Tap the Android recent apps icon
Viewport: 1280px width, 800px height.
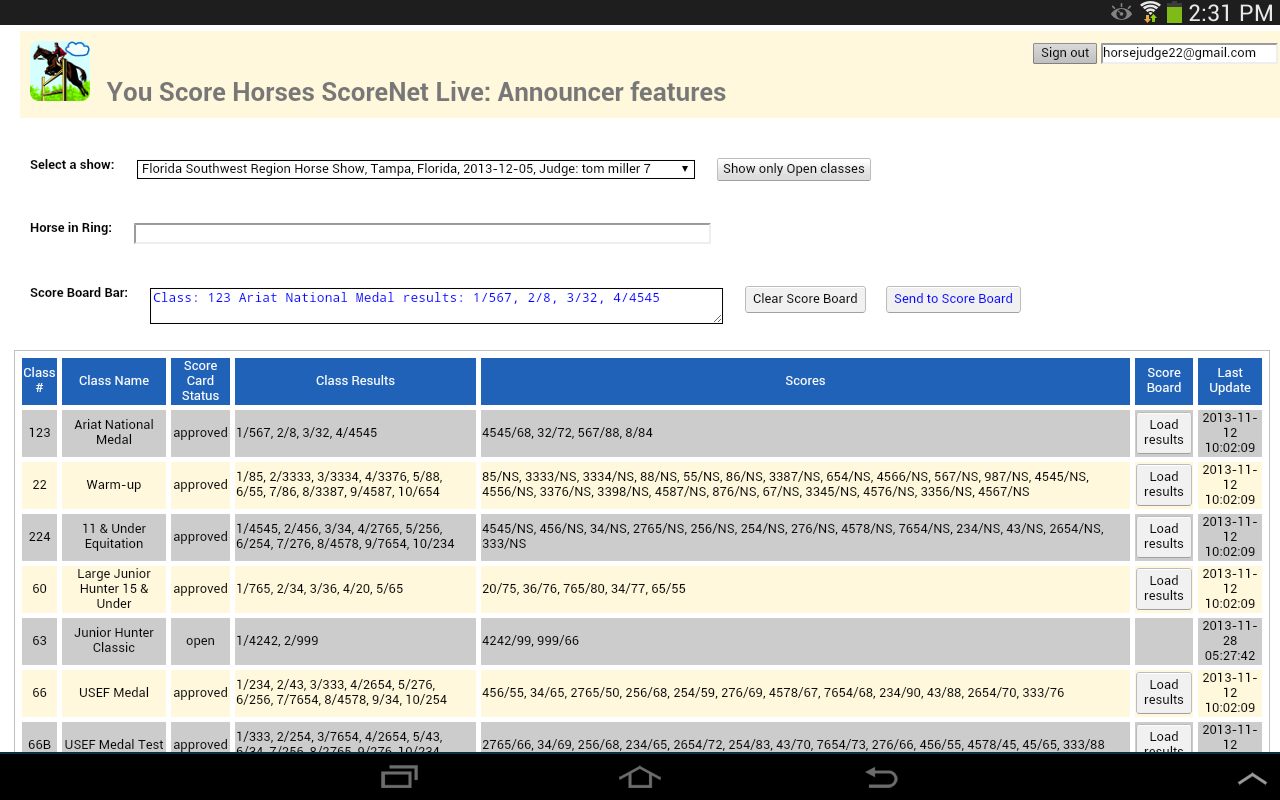tap(400, 777)
